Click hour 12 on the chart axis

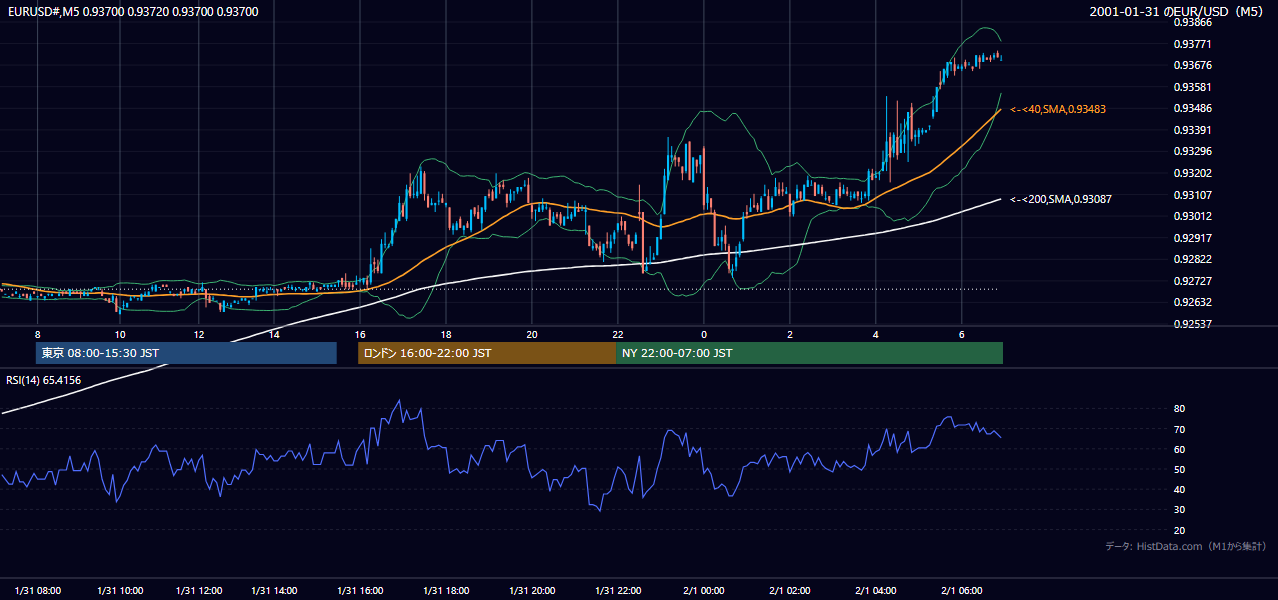click(198, 334)
